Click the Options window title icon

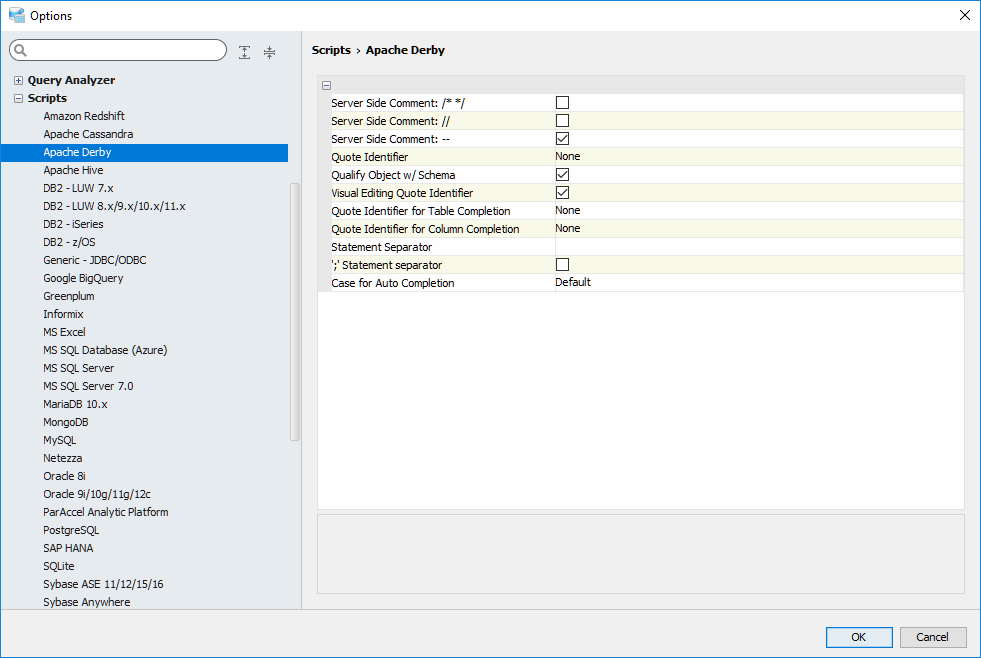tap(16, 15)
